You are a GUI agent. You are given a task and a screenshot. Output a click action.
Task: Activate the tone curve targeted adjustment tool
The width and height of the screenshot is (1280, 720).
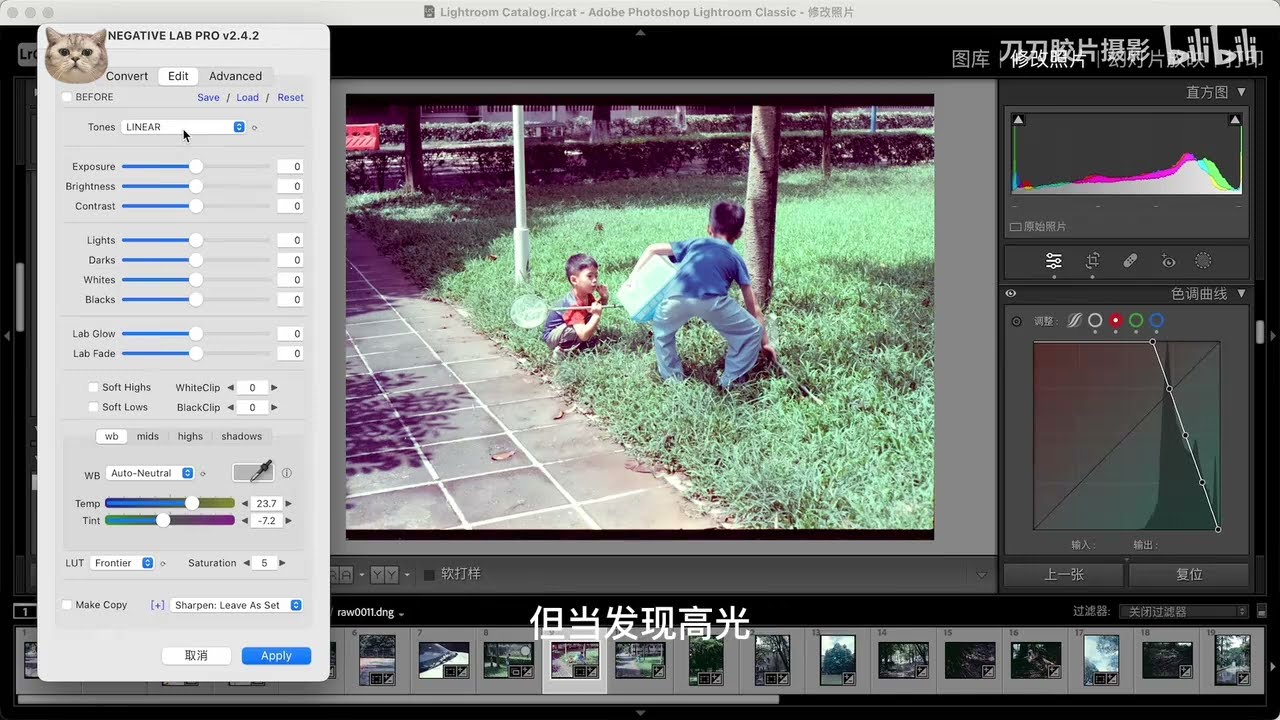(x=1016, y=321)
